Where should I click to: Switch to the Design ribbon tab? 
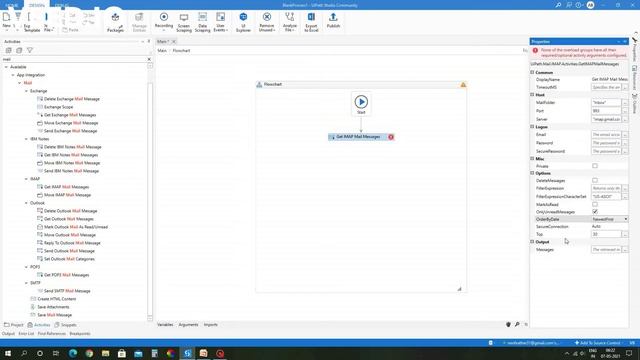click(37, 5)
